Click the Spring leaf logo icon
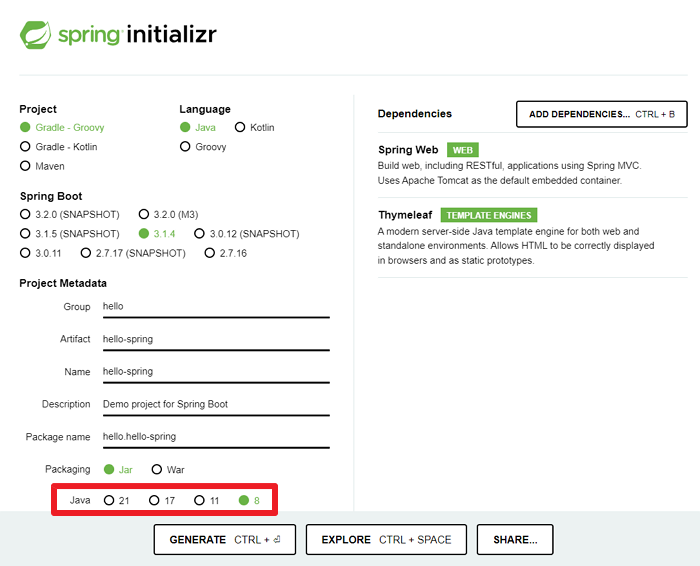This screenshot has width=700, height=566. pos(35,35)
